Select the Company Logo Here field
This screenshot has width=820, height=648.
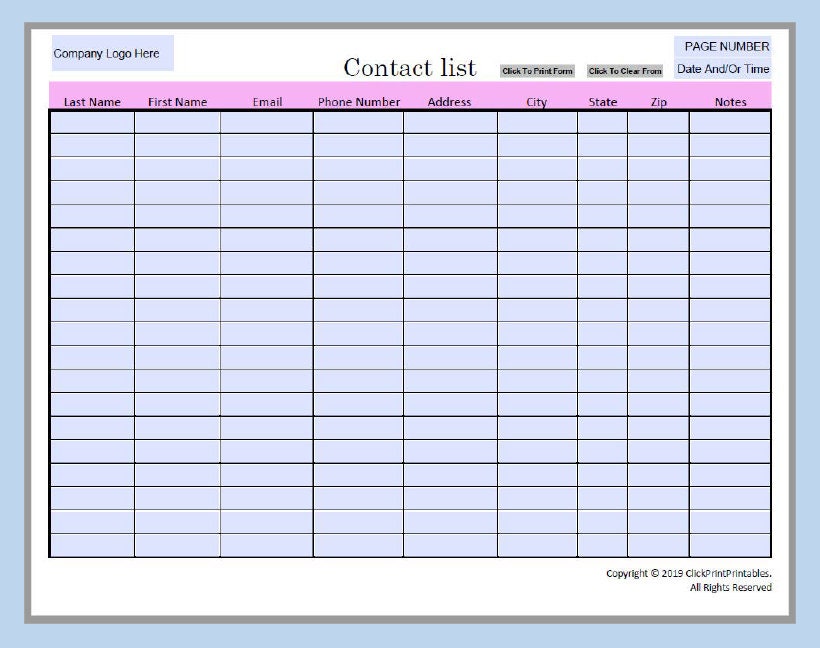(x=112, y=53)
